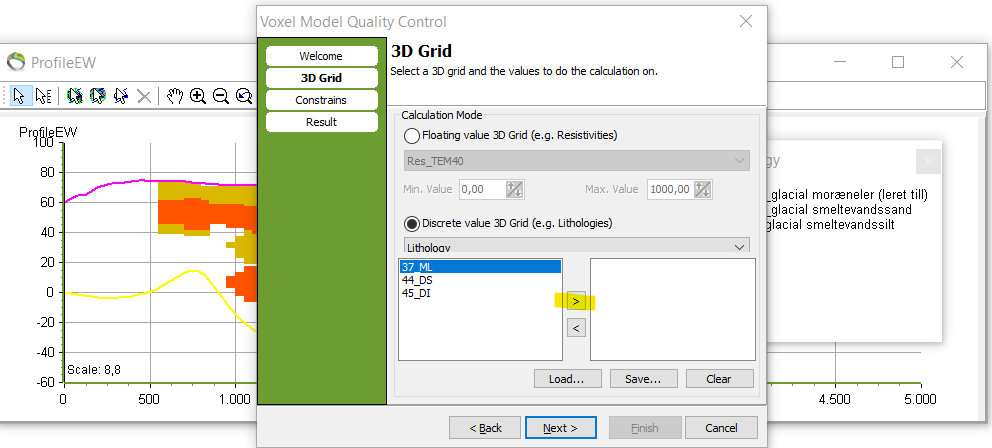This screenshot has width=992, height=448.
Task: Click the Clear button
Action: click(719, 379)
